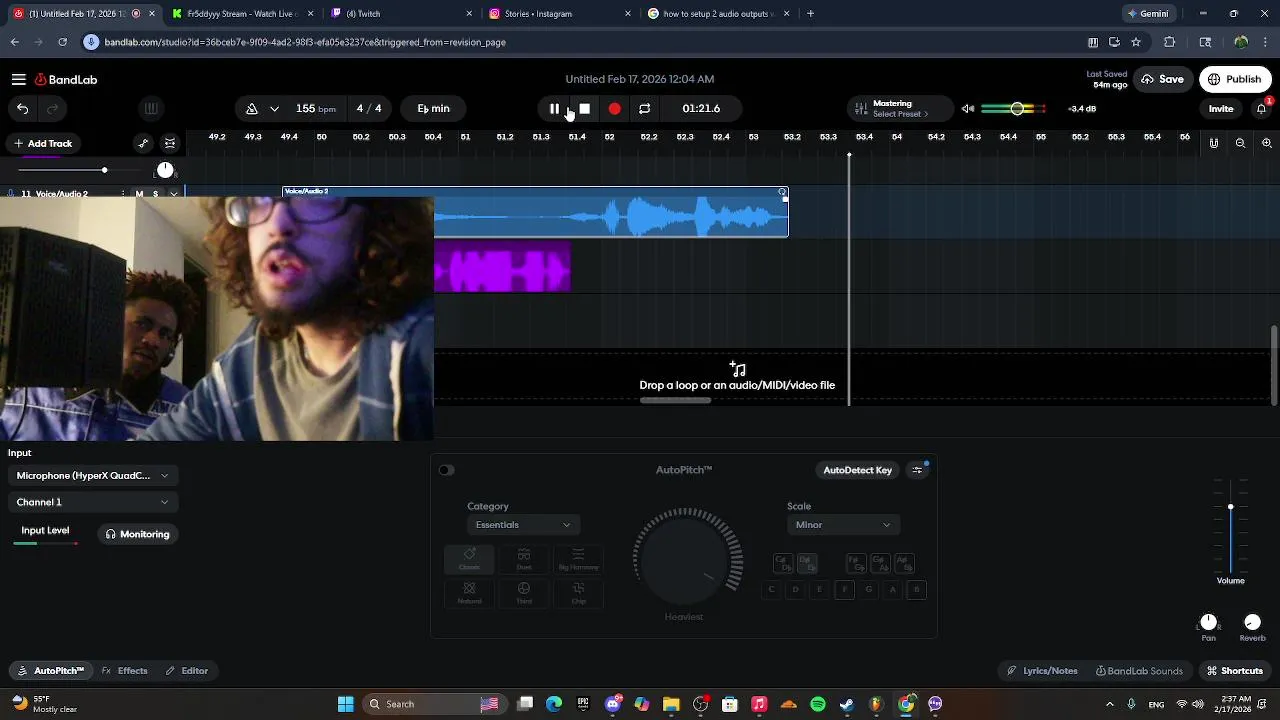Mute the Voice/Audio 2 track
Viewport: 1280px width, 720px height.
click(140, 193)
